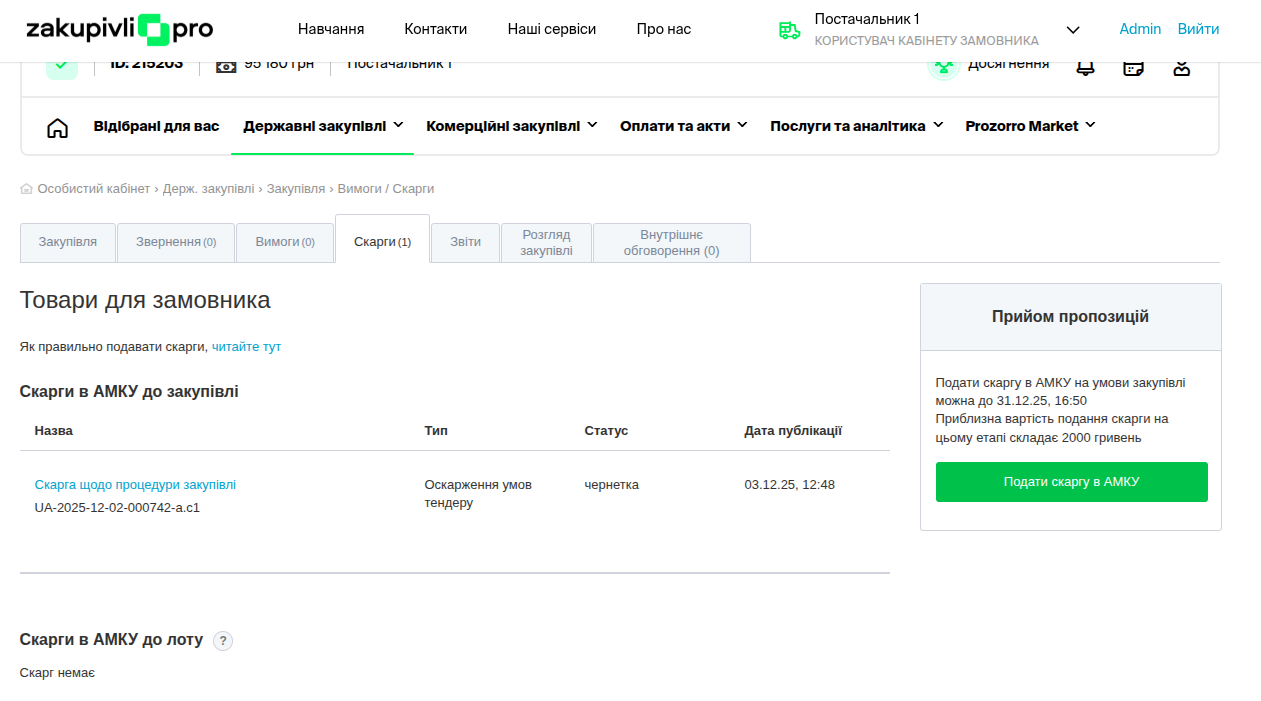Screen dimensions: 1261x701
Task: Click the achievements trophy icon
Action: click(x=943, y=66)
